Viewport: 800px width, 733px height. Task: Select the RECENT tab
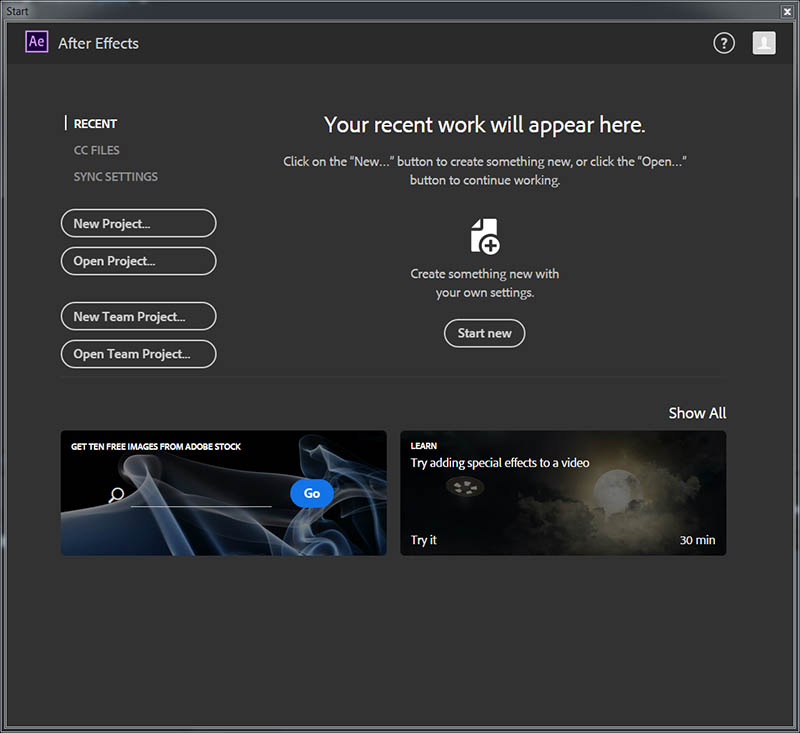pos(95,124)
